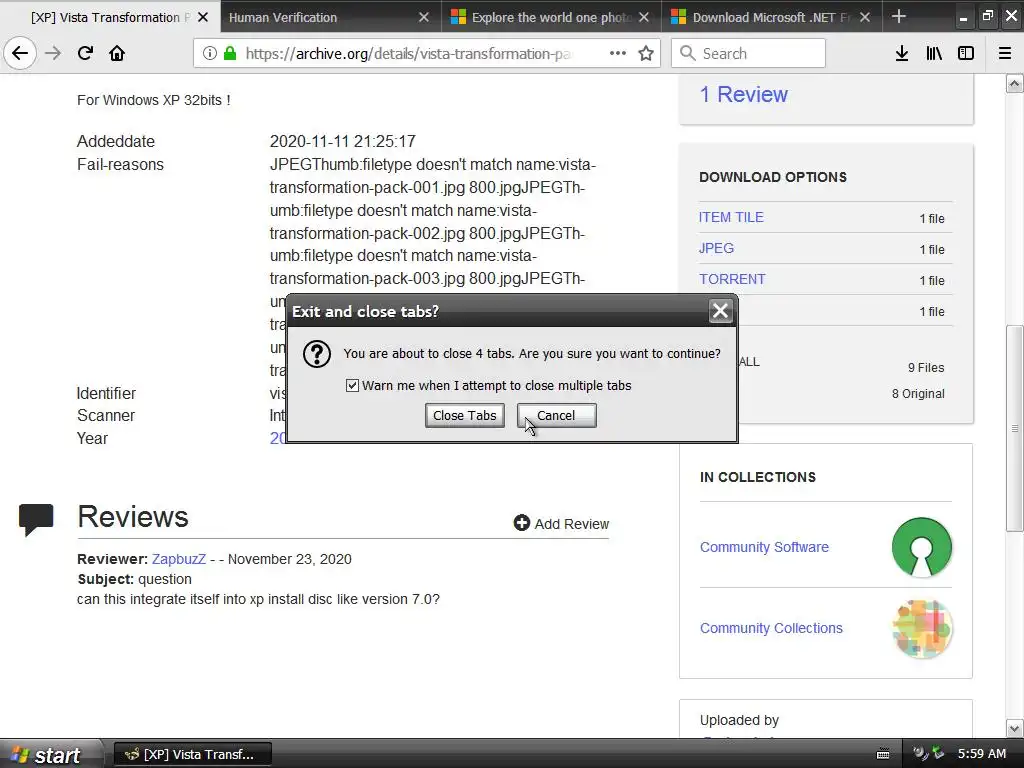Click the vertical scrollbar thumb
Image resolution: width=1024 pixels, height=768 pixels.
pos(1014,428)
